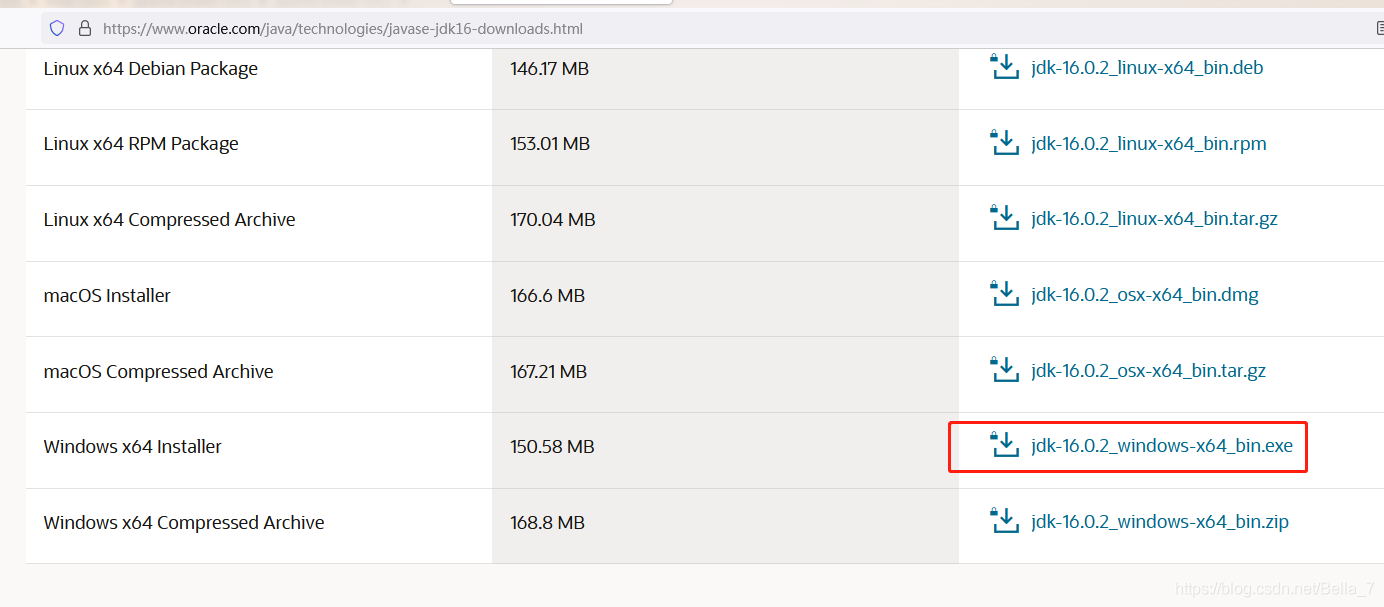Click the padlock site security icon
Viewport: 1384px width, 607px height.
84,29
